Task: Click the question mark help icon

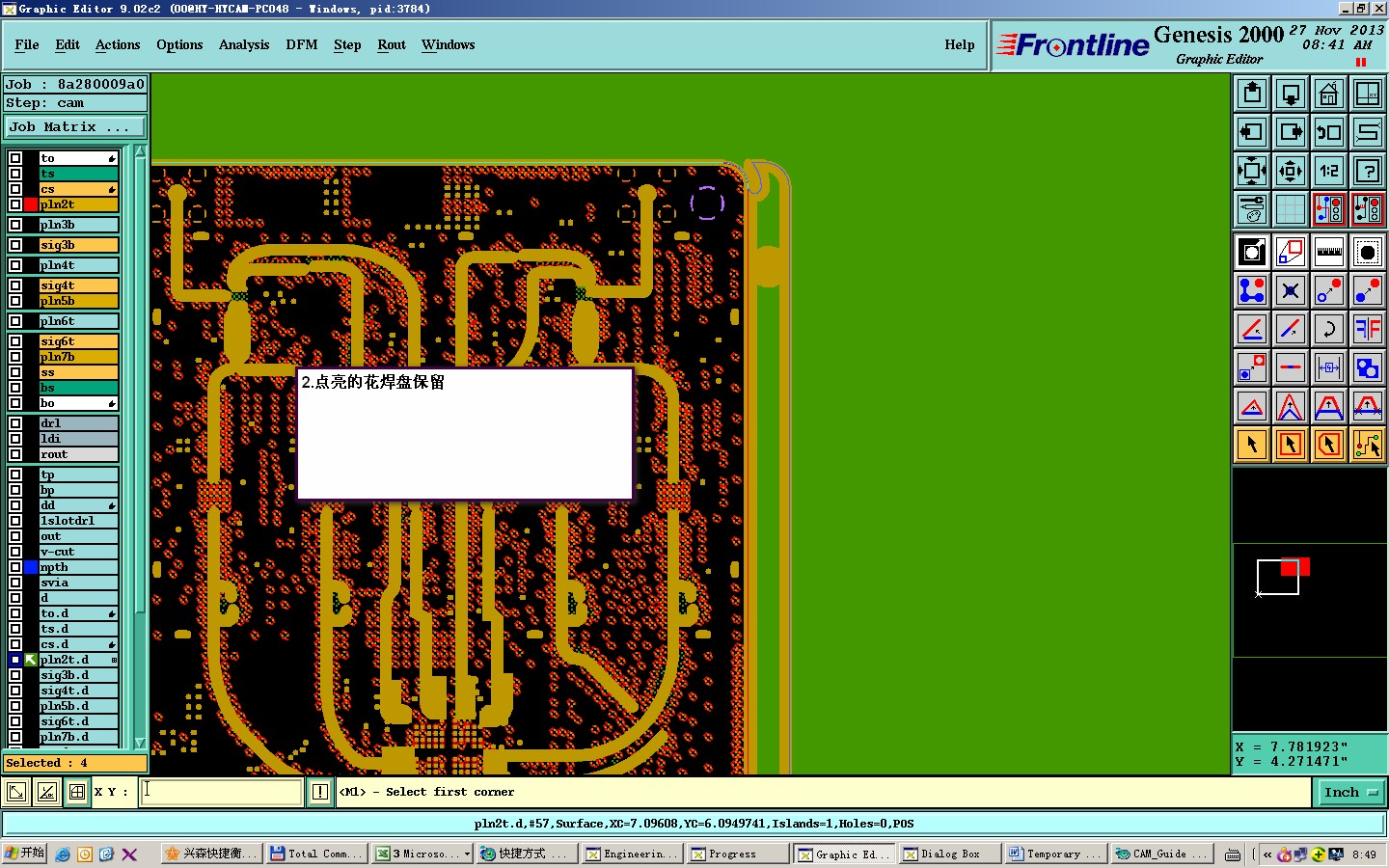Action: pos(1368,171)
